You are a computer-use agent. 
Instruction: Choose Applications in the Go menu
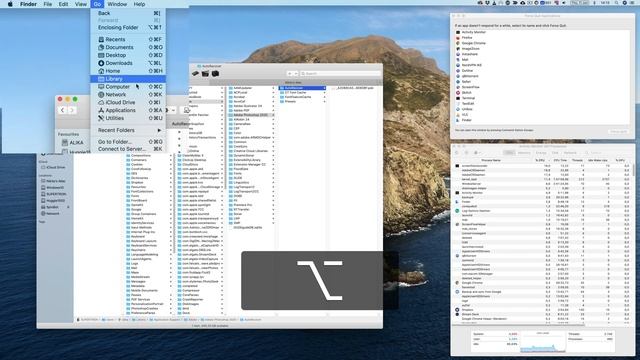tap(128, 110)
